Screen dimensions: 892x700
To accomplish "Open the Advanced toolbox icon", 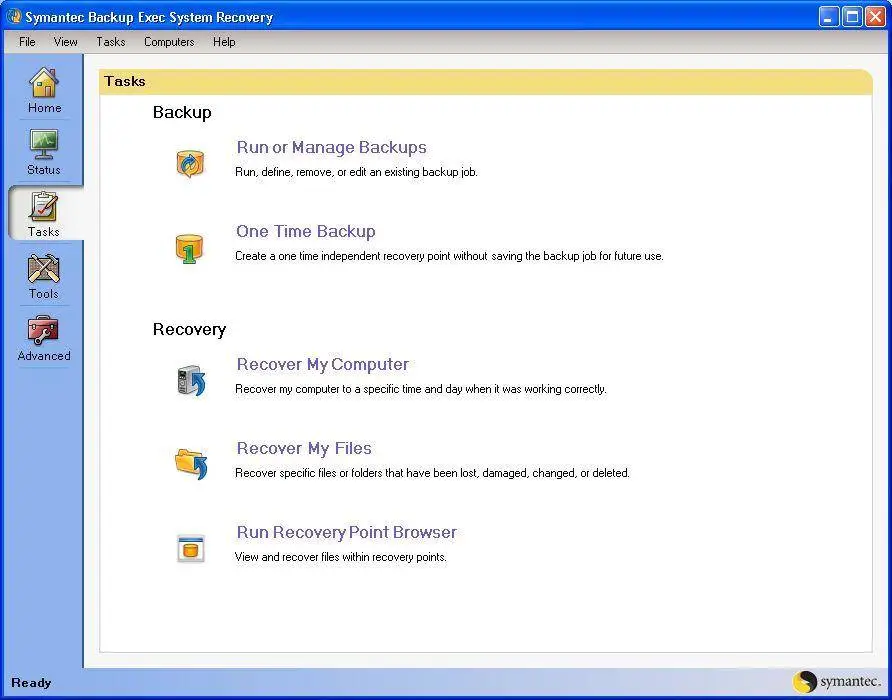I will coord(43,330).
